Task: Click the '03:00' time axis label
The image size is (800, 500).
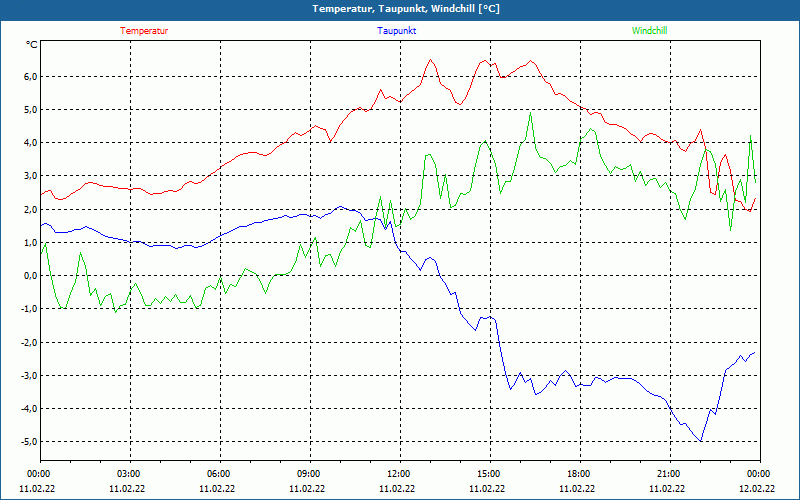Action: (128, 474)
